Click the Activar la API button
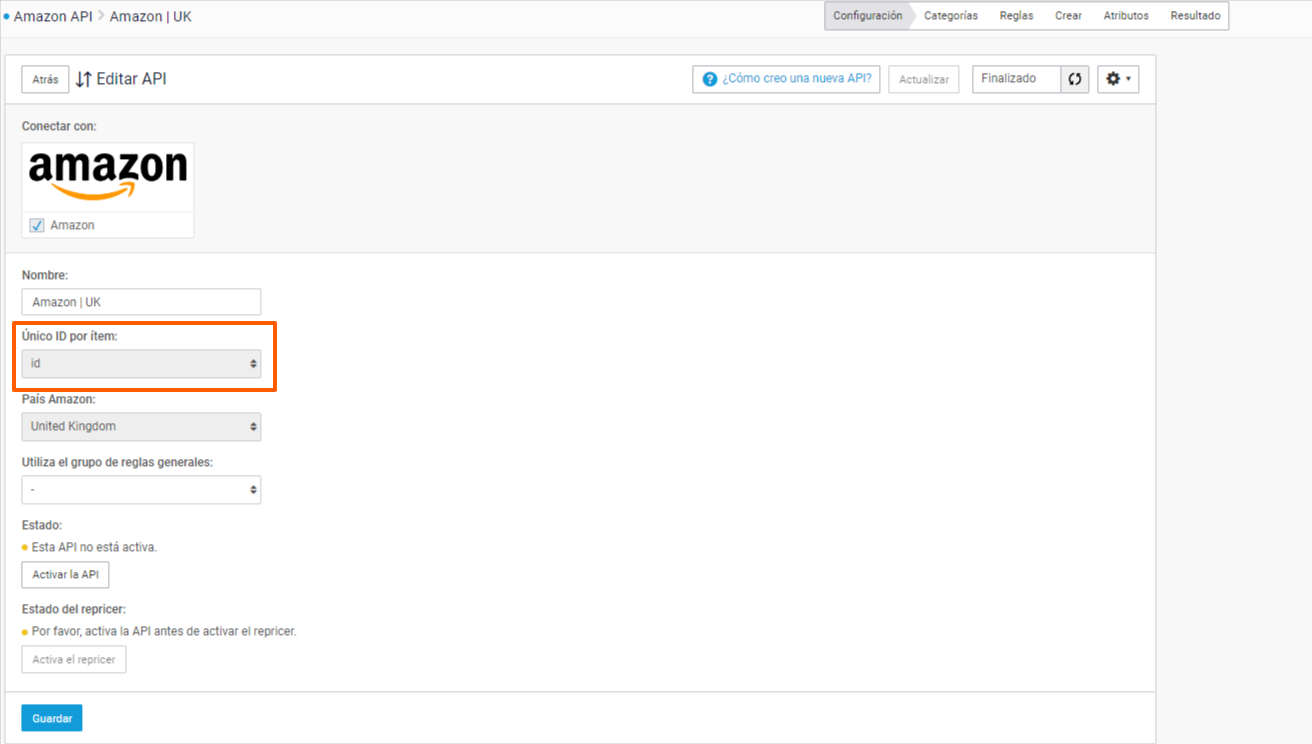This screenshot has height=744, width=1312. click(66, 575)
